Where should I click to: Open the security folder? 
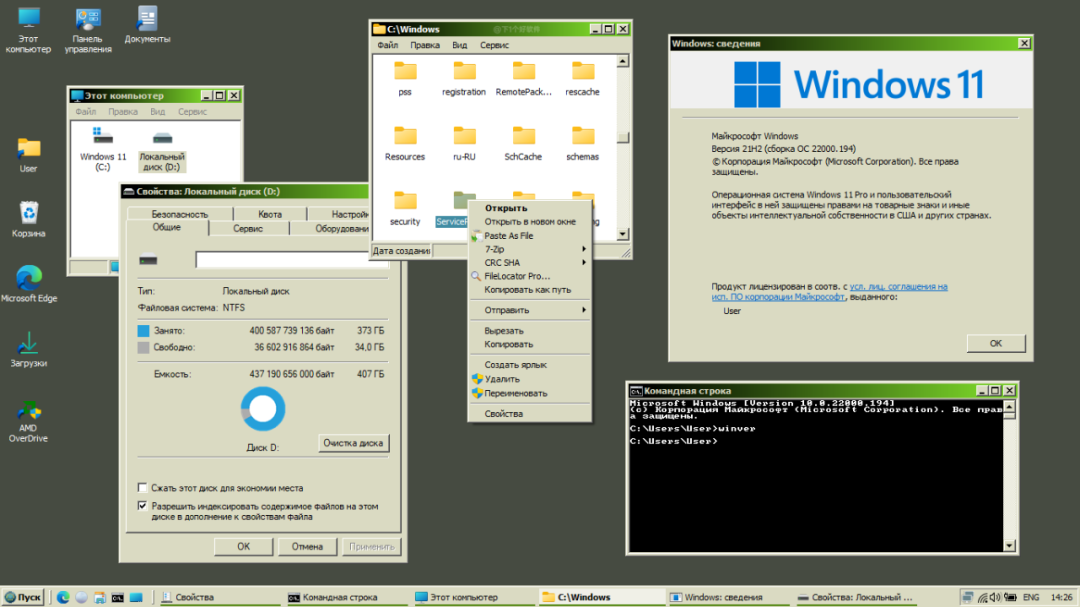[x=404, y=205]
